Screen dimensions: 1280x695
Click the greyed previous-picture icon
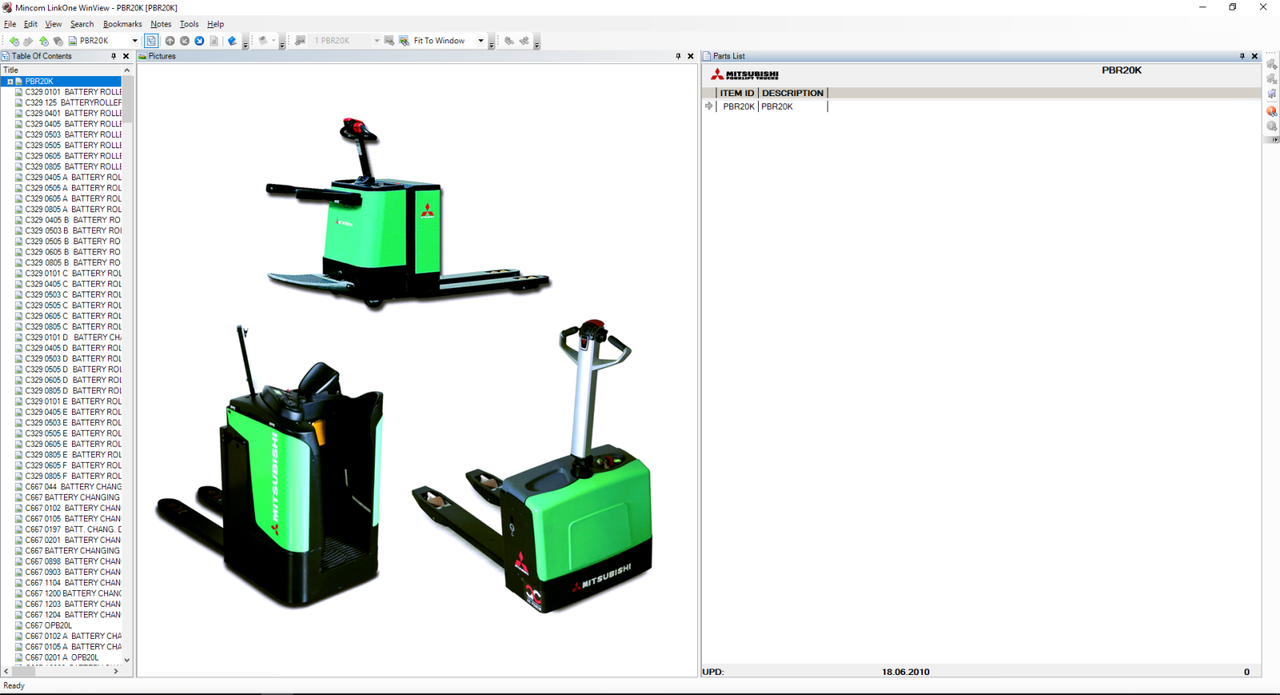click(389, 41)
